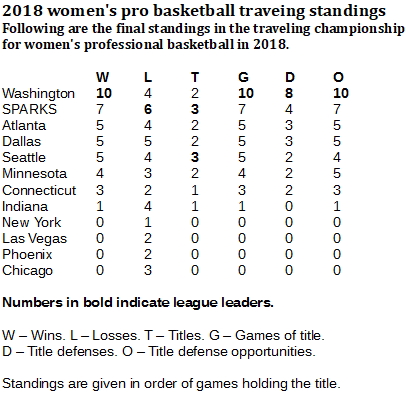Image resolution: width=406 pixels, height=399 pixels.
Task: Click SPARKS bold 6 losses value
Action: coord(148,109)
